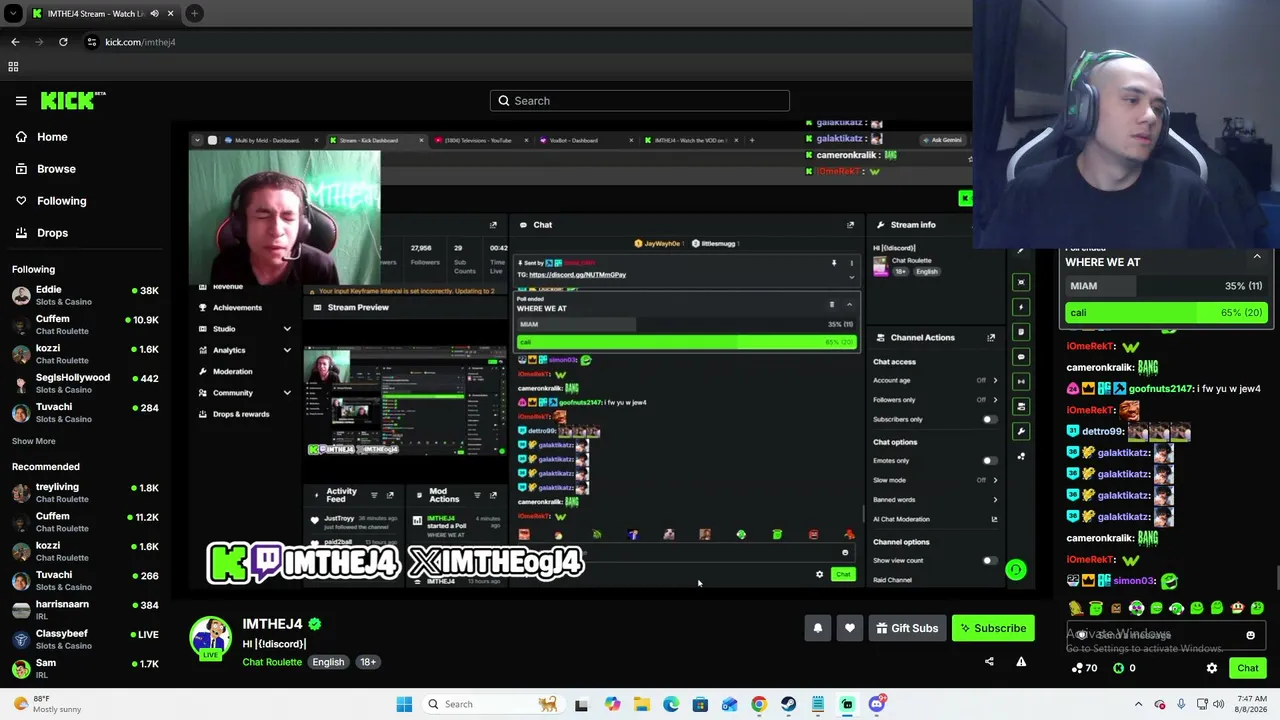Open Classybeef's live channel

[x=85, y=639]
